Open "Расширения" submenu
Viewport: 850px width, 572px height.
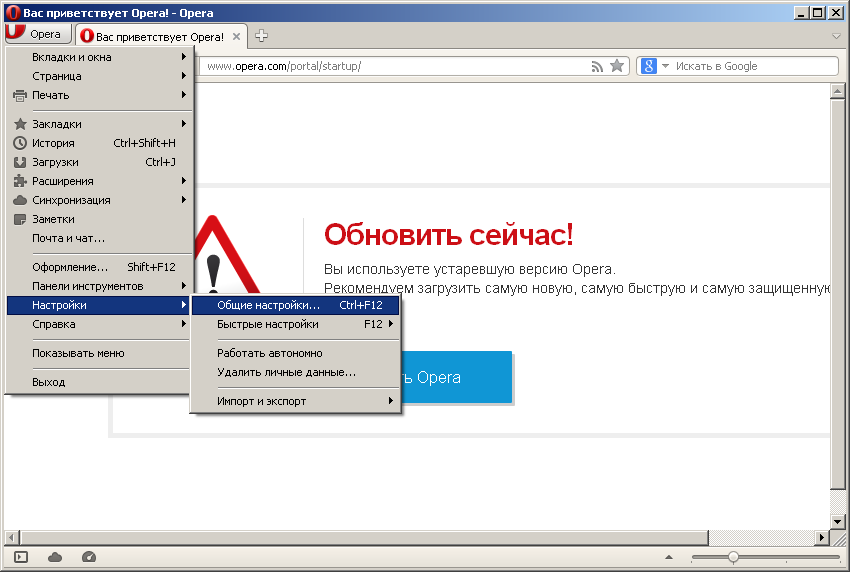[99, 181]
